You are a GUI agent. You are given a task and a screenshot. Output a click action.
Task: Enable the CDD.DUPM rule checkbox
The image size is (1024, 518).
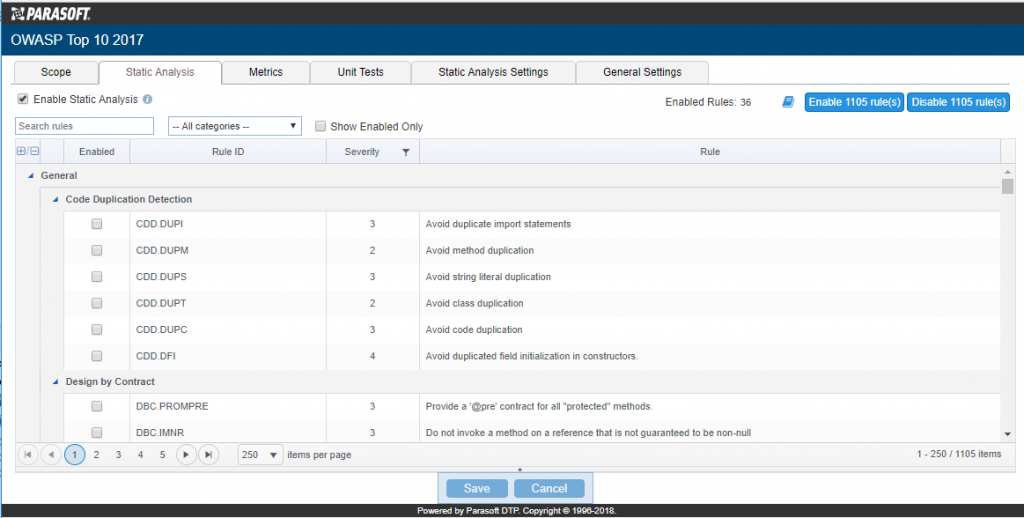[x=97, y=250]
